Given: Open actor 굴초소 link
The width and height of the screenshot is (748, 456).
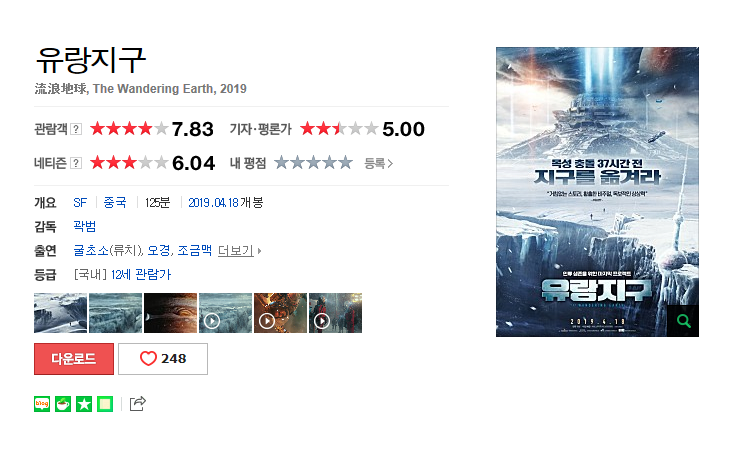Looking at the screenshot, I should tap(91, 250).
